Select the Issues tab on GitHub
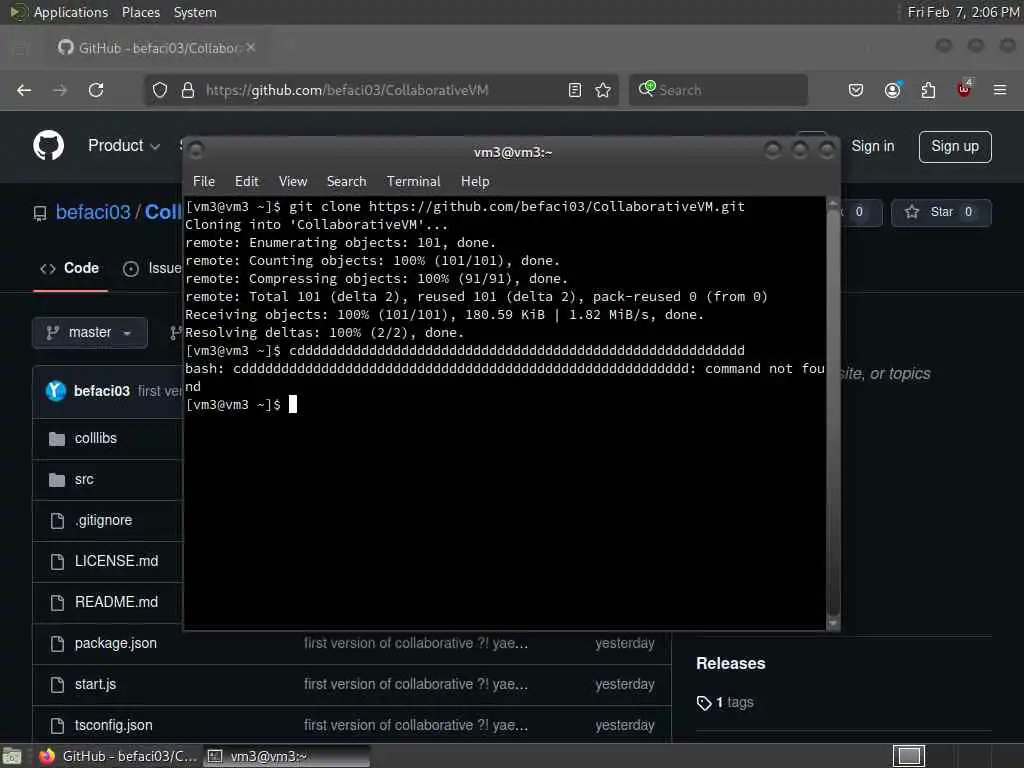Screen dimensions: 1024x768 click(x=152, y=268)
